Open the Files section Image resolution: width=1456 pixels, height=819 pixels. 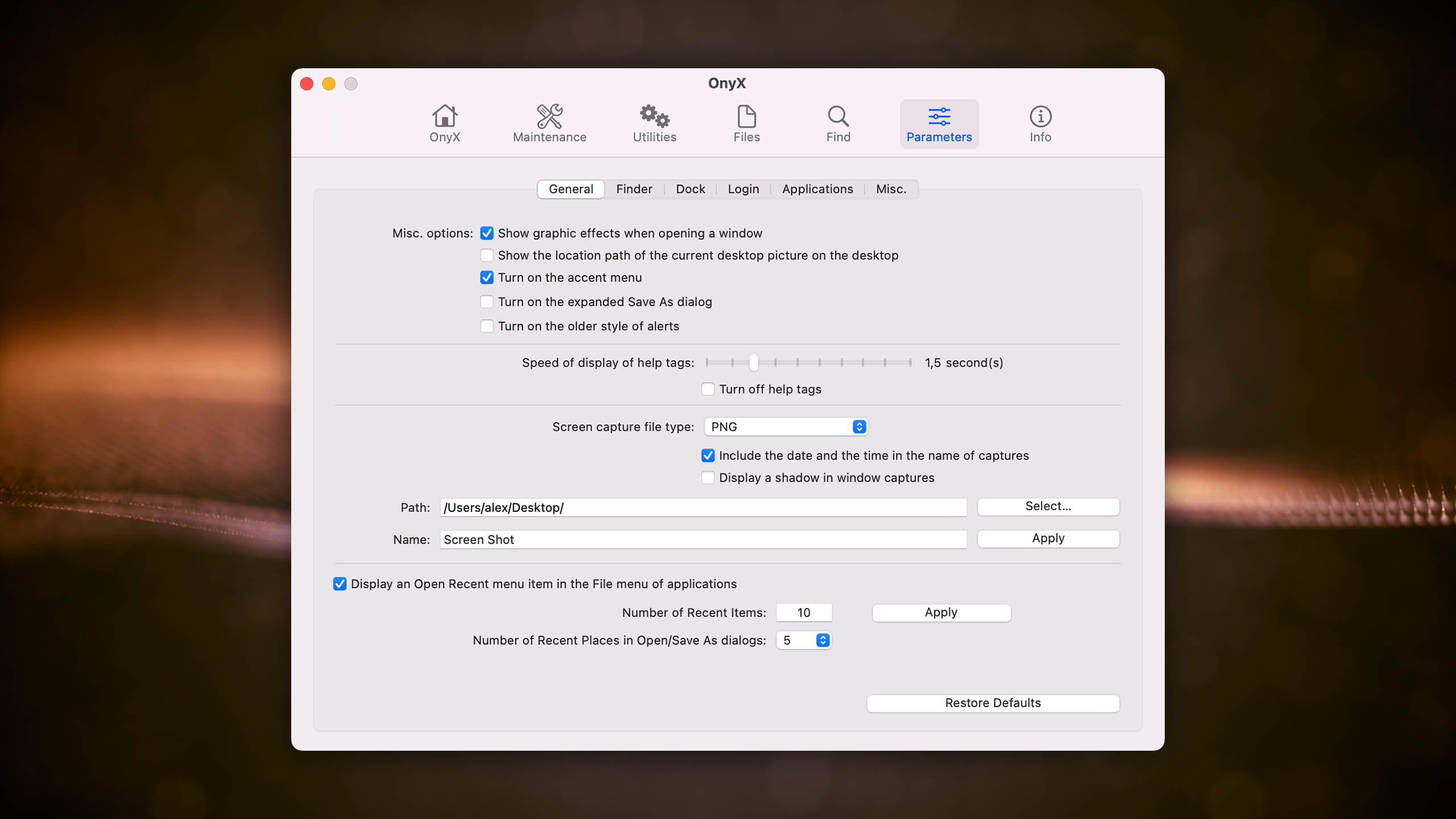[746, 124]
